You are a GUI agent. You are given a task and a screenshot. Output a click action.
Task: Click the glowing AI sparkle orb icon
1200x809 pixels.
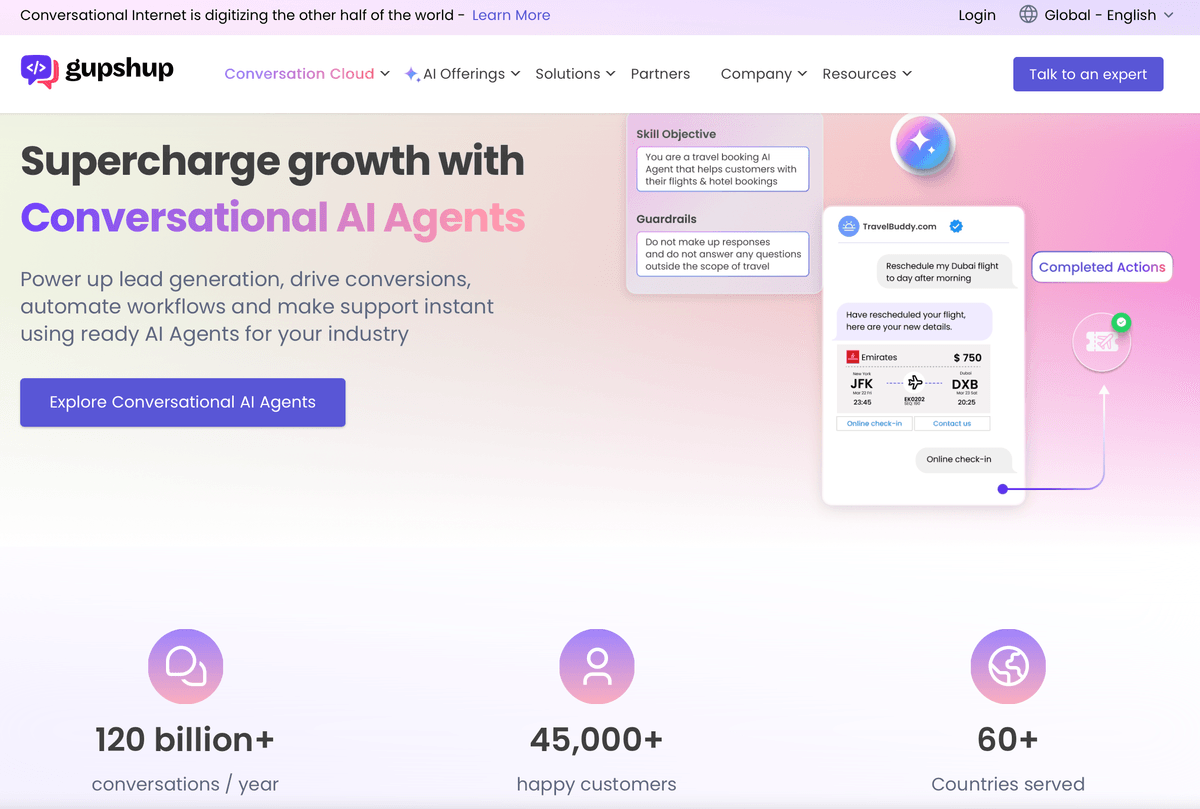pos(923,146)
